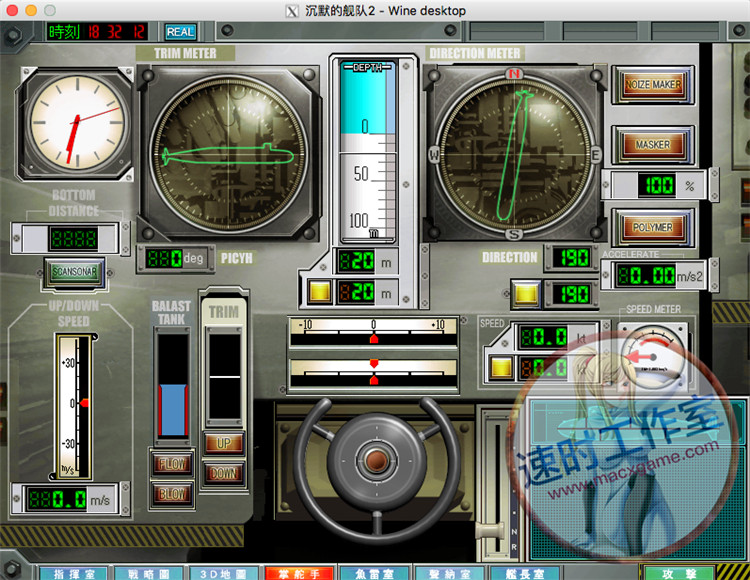The image size is (750, 580).
Task: Open the 聲納室 sonar room tab
Action: coord(450,573)
